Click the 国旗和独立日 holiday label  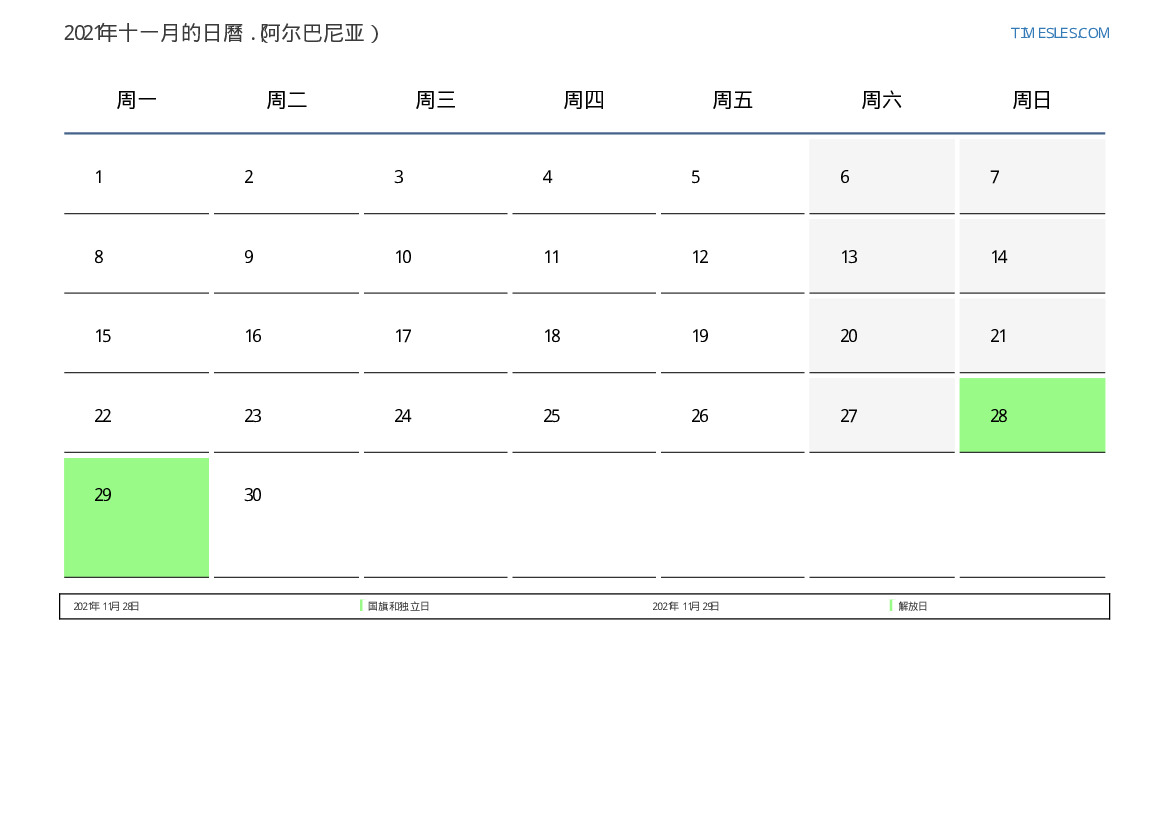pos(398,607)
